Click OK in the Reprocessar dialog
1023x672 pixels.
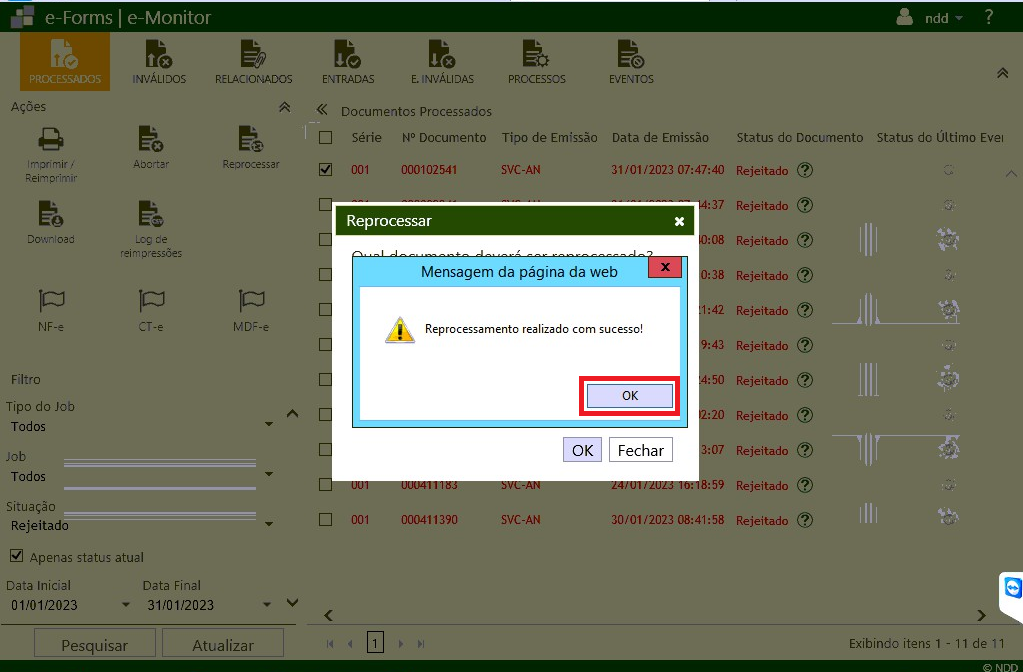582,450
